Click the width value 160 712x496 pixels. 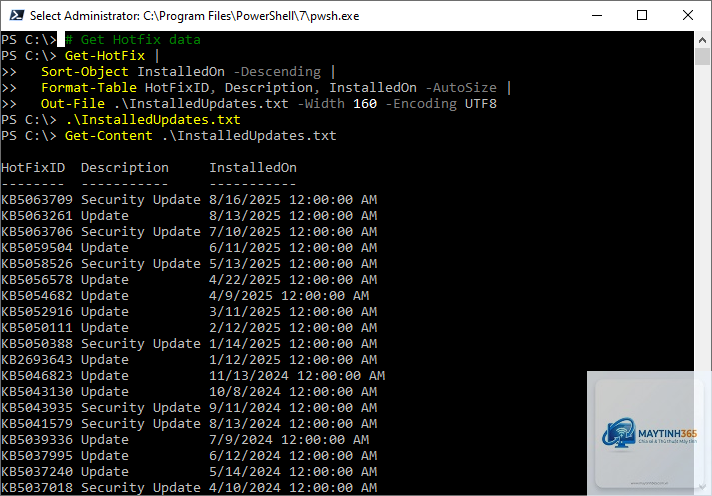(x=365, y=104)
